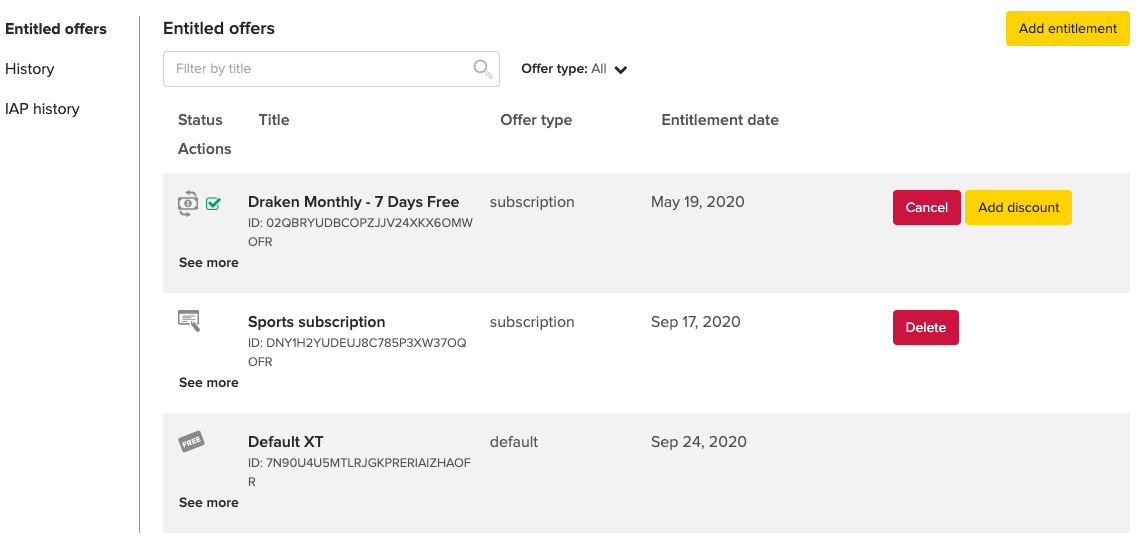Focus the Filter by title field
The width and height of the screenshot is (1141, 548).
tap(320, 69)
